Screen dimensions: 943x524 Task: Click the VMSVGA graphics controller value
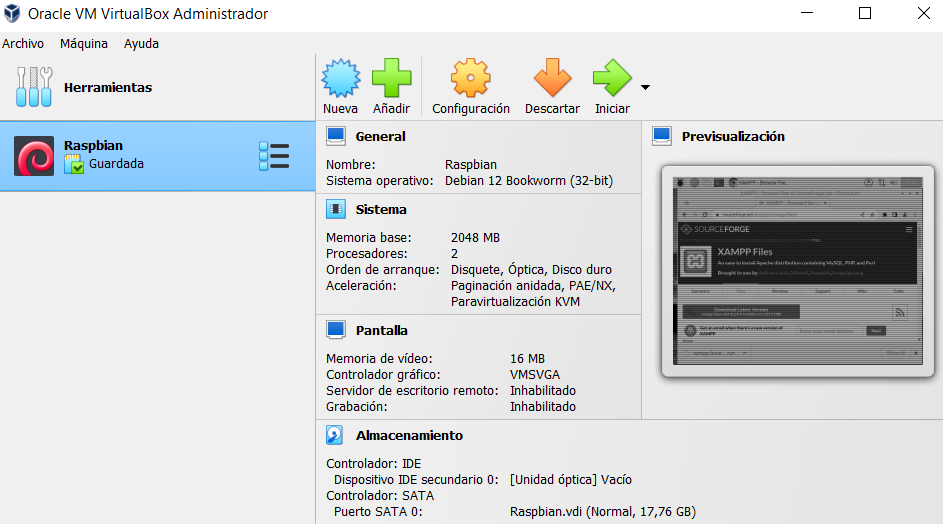535,375
